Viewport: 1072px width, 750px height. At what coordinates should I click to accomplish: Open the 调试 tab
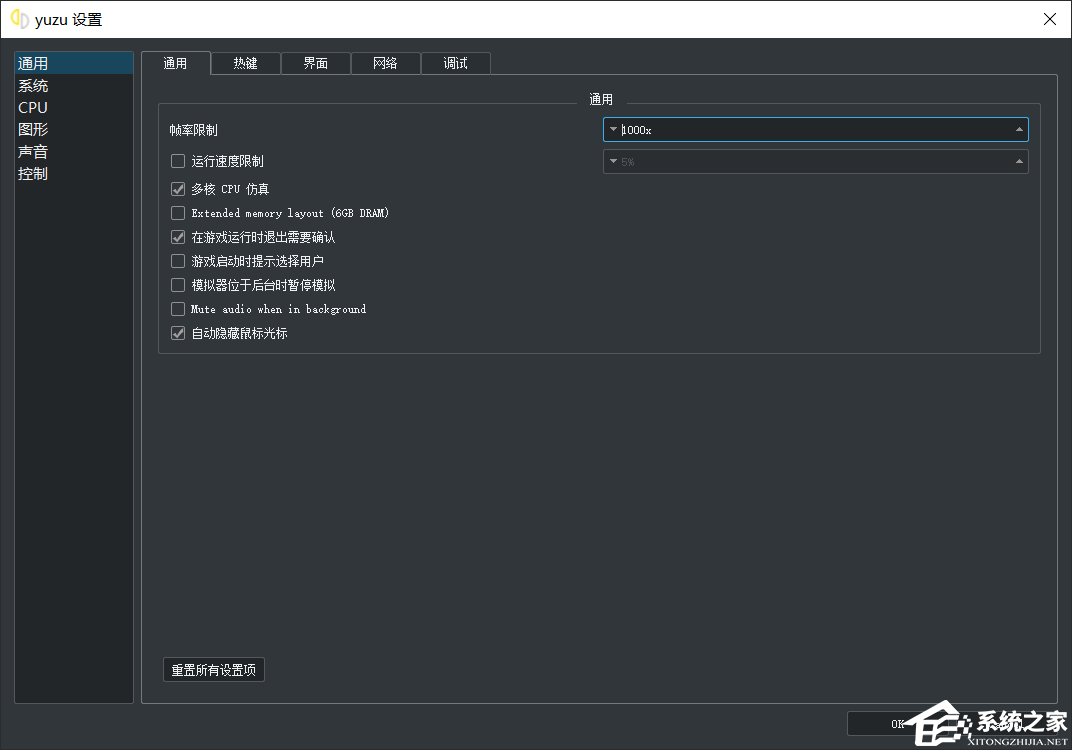pos(455,63)
